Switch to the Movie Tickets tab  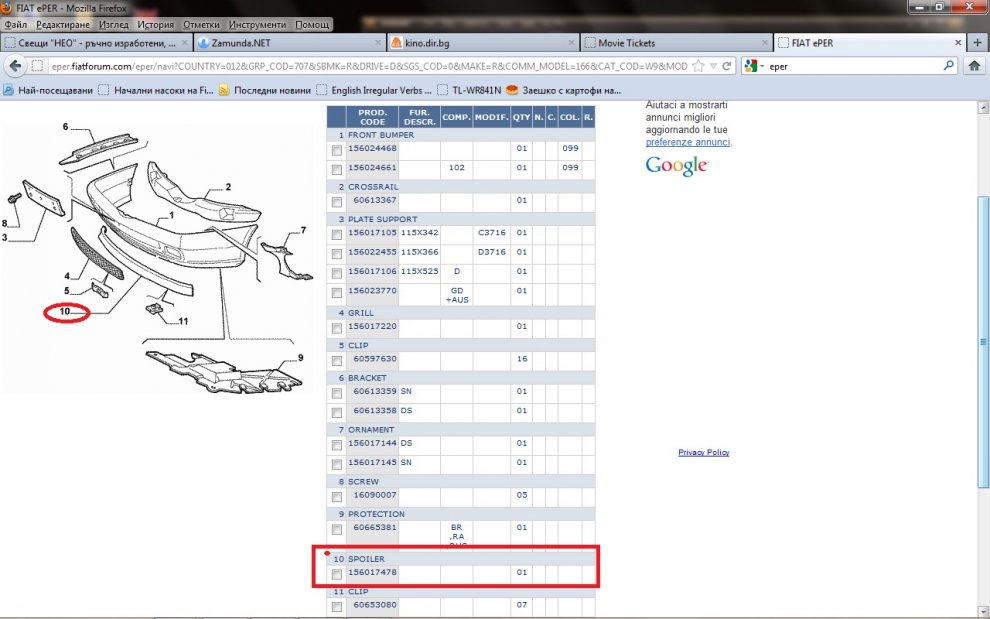tap(626, 43)
